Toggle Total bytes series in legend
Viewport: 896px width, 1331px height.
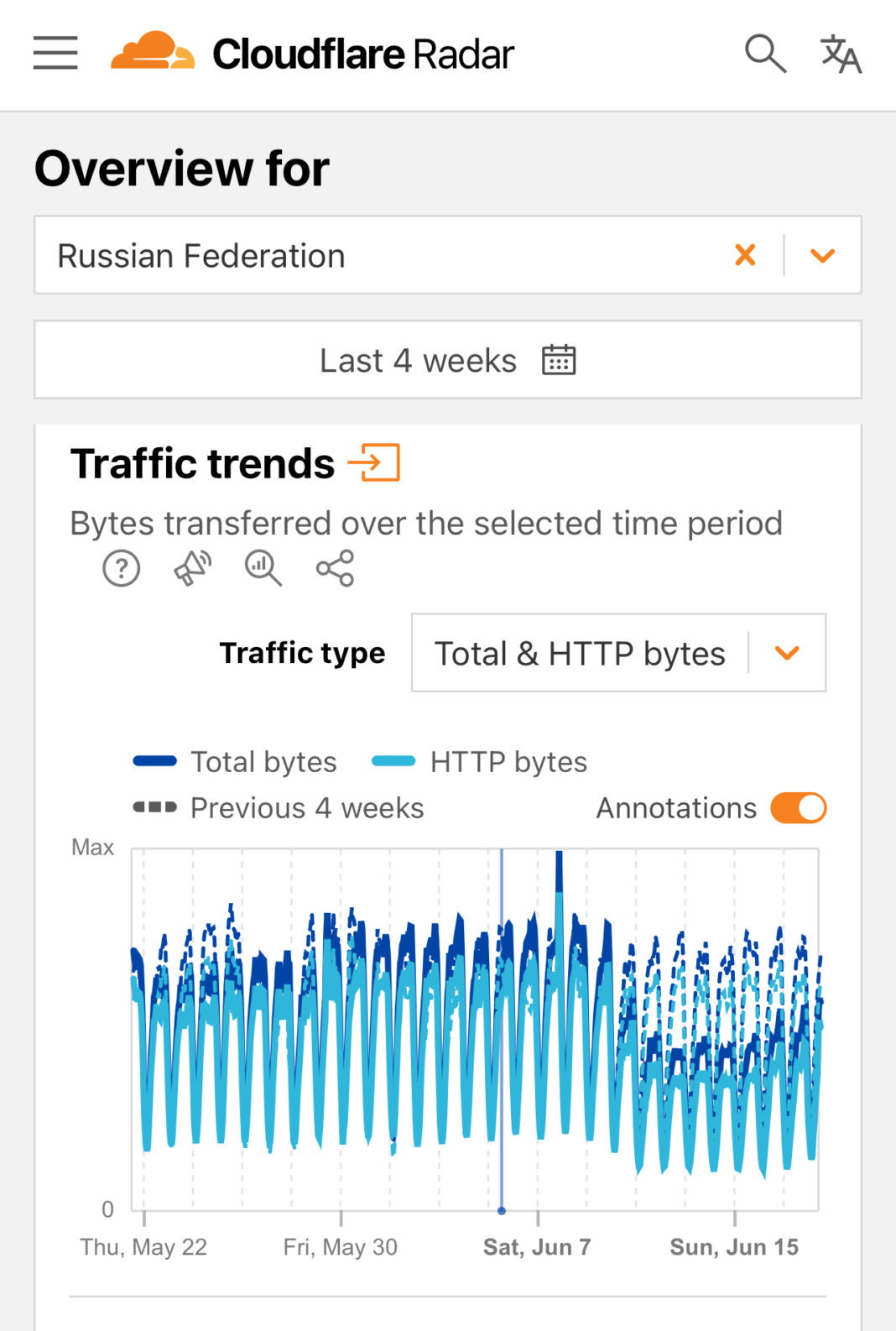(x=235, y=762)
